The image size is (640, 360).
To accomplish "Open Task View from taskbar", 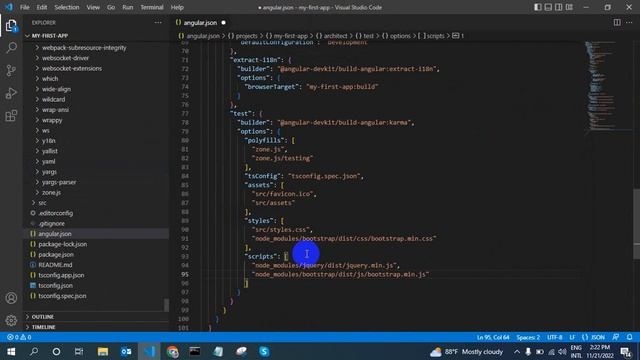I will [79, 351].
